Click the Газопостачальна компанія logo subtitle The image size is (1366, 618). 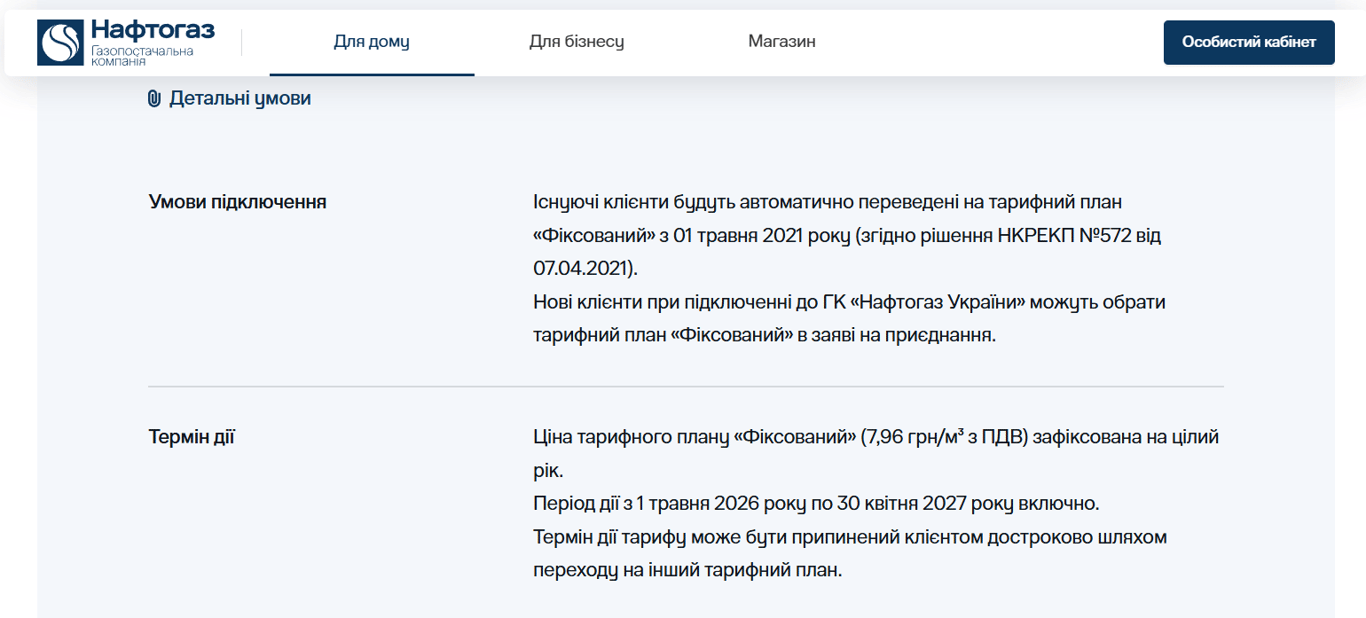point(142,56)
